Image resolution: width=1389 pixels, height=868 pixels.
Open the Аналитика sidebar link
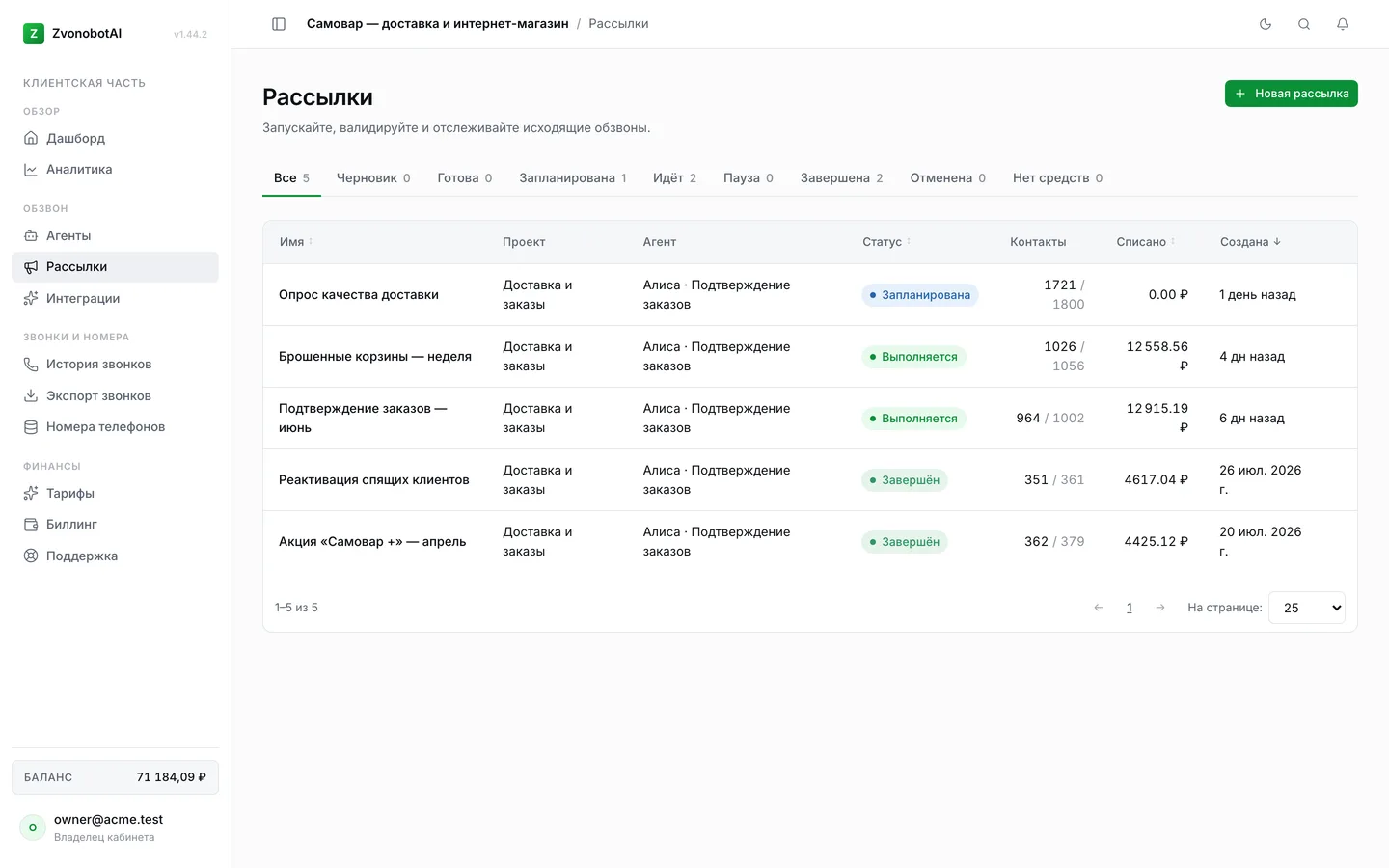[115, 170]
